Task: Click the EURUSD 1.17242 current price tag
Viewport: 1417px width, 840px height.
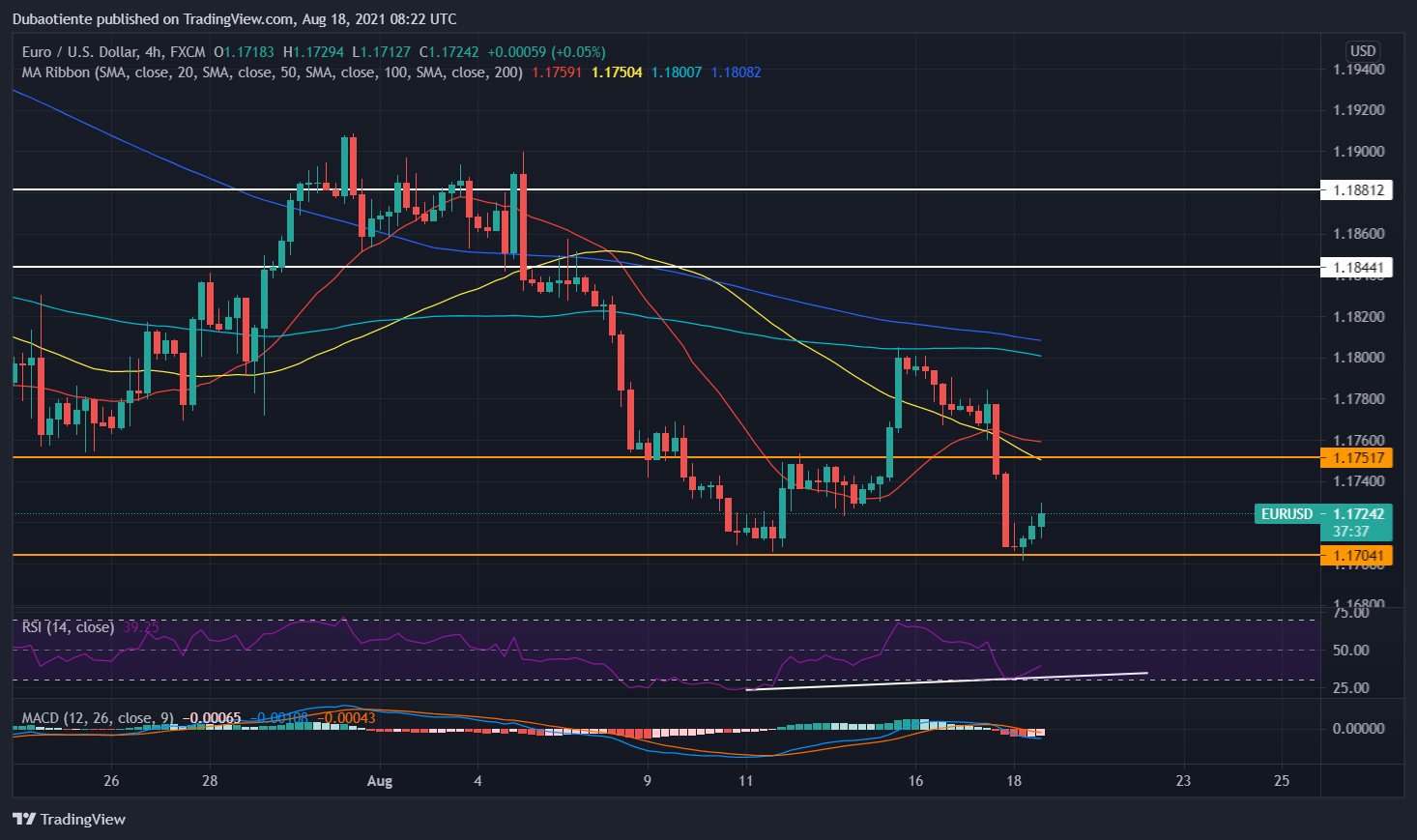Action: tap(1323, 514)
